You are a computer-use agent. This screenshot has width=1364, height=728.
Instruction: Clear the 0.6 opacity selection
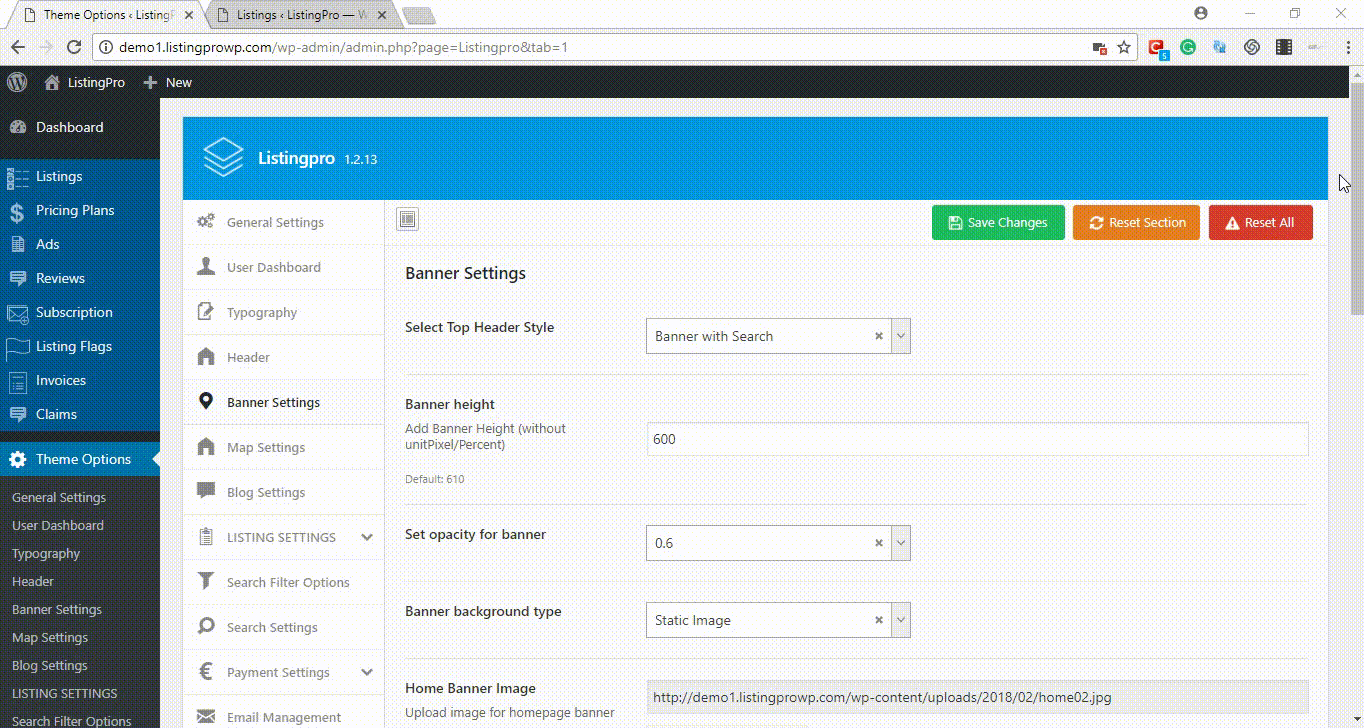click(879, 543)
